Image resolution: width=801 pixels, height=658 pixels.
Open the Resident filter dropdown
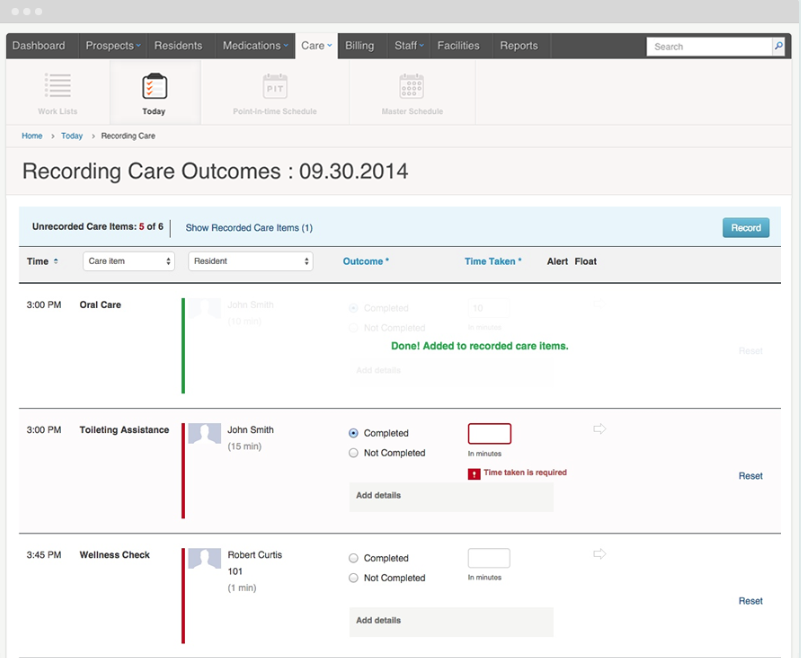(x=251, y=261)
